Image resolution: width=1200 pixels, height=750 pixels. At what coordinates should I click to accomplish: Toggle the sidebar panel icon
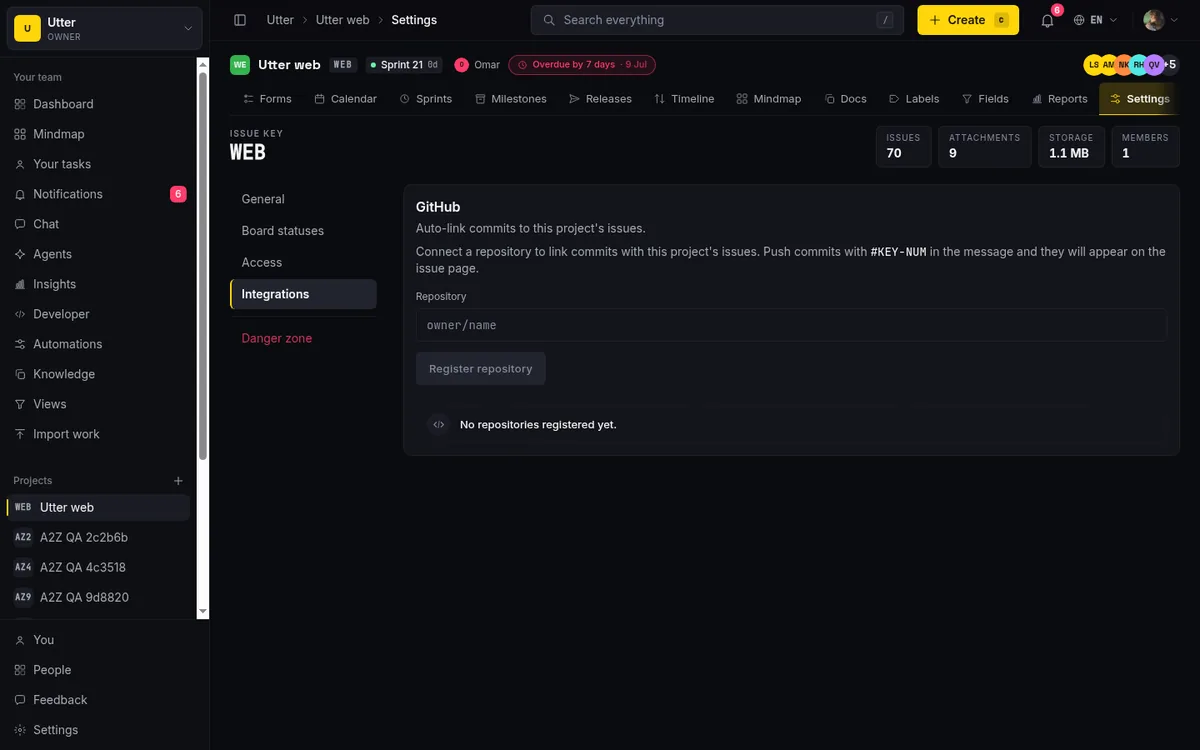240,20
